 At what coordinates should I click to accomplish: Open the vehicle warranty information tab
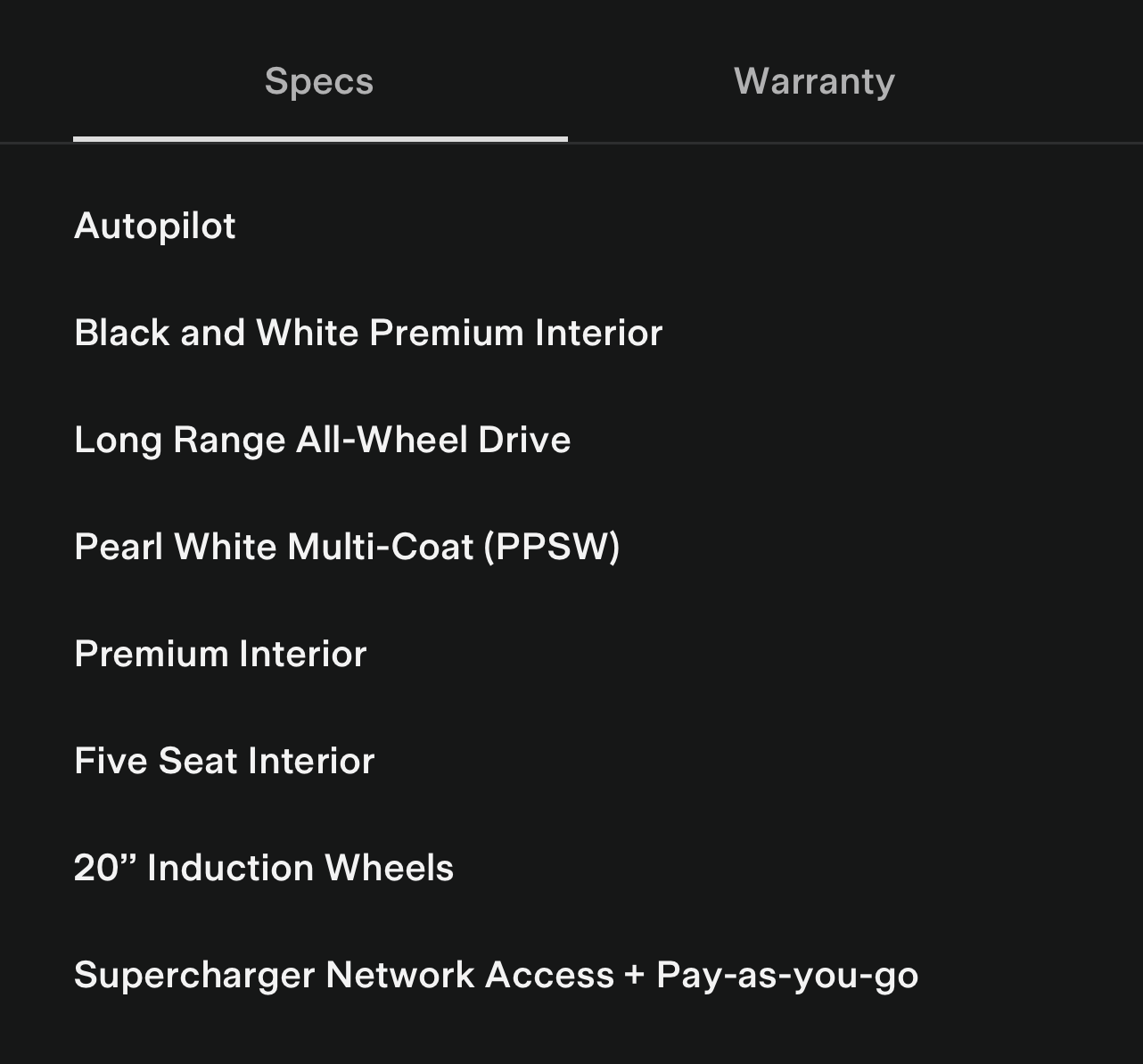(814, 82)
